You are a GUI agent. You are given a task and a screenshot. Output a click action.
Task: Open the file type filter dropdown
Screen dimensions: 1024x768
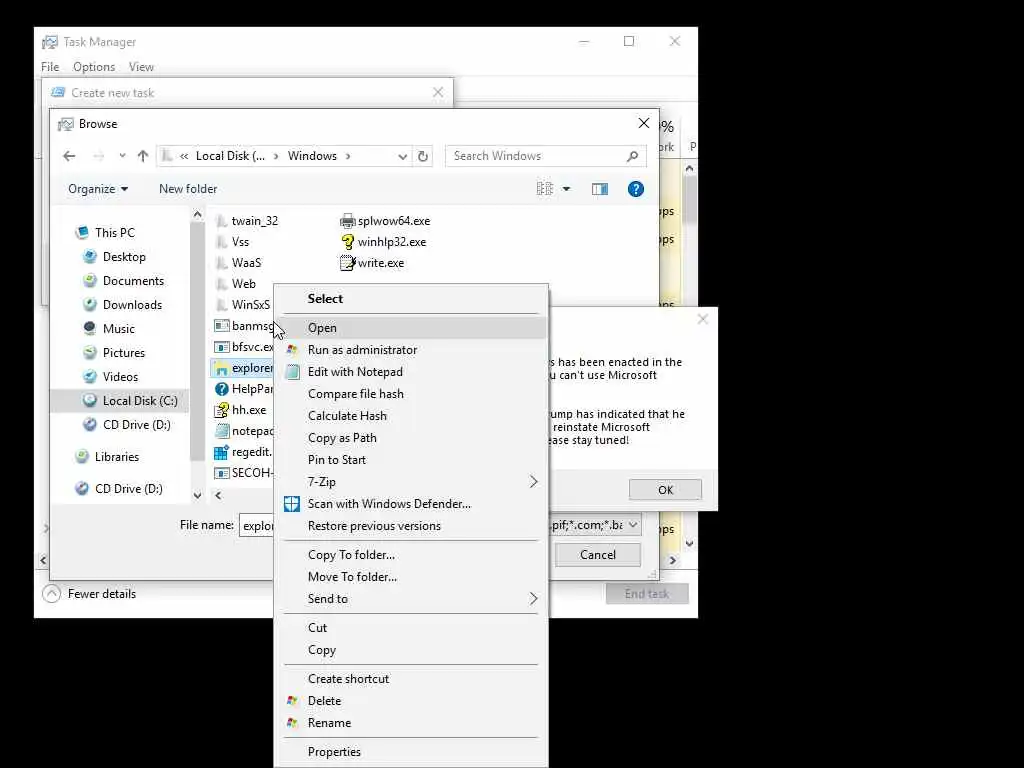point(633,525)
